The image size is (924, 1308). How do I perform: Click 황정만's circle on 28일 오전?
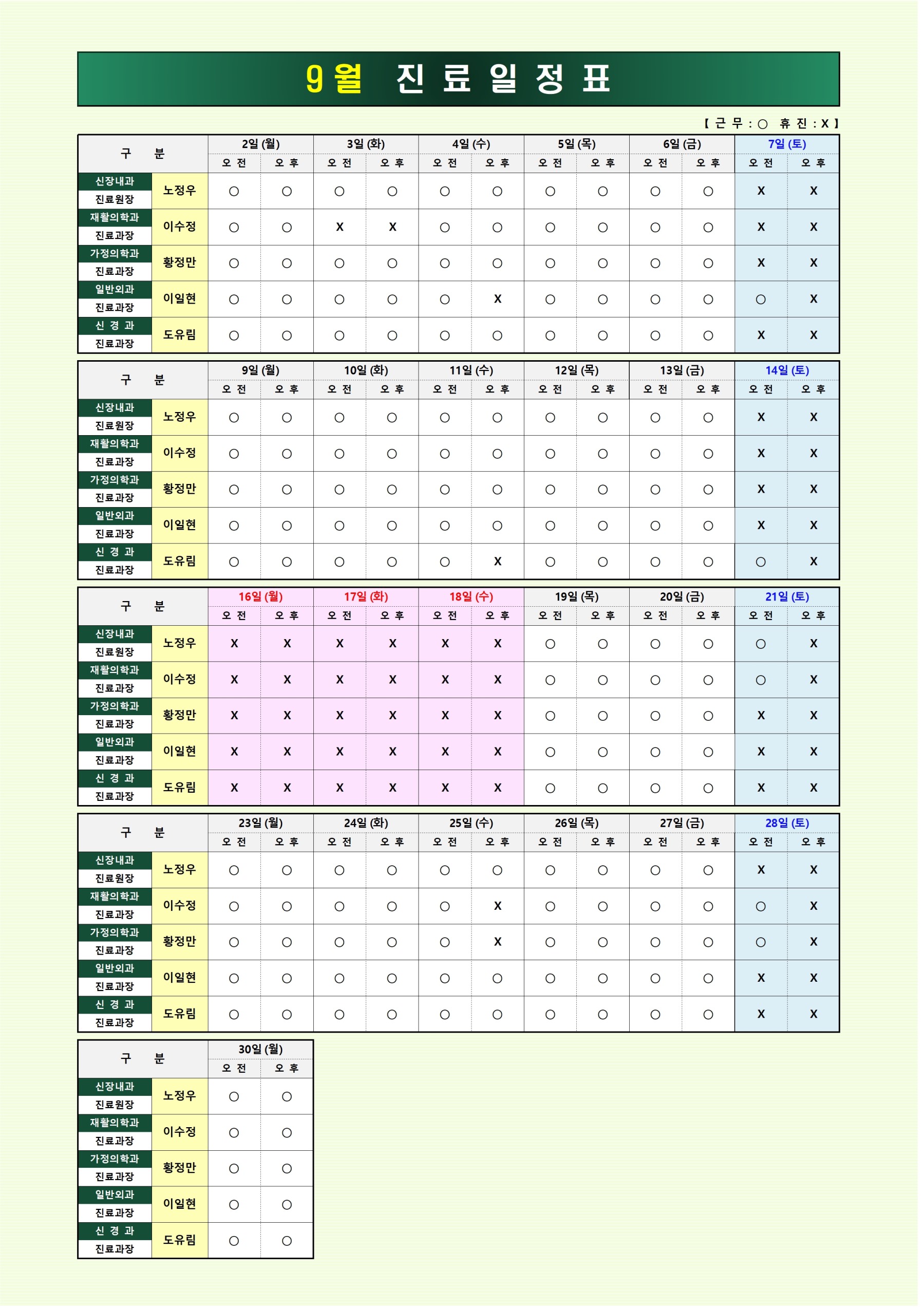[761, 942]
